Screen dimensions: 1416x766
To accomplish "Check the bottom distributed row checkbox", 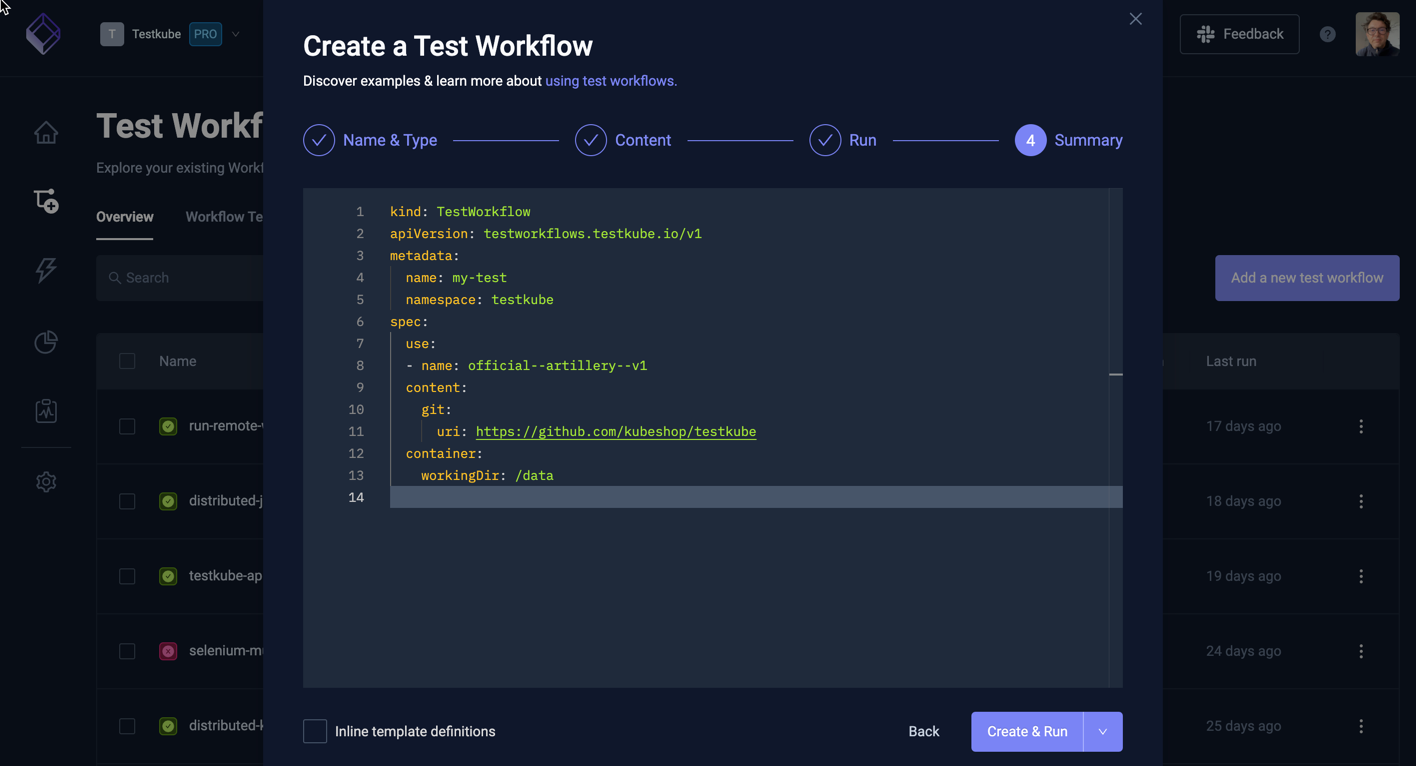I will (127, 726).
